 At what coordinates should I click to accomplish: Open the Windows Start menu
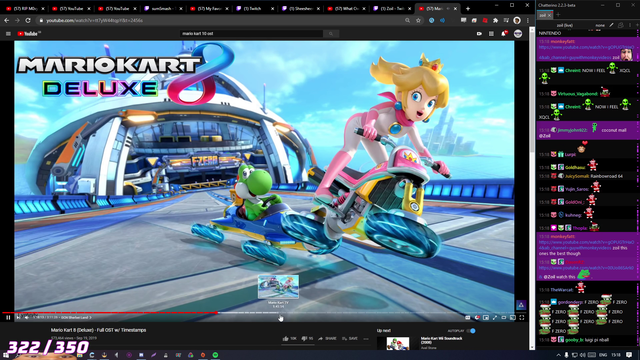6,355
